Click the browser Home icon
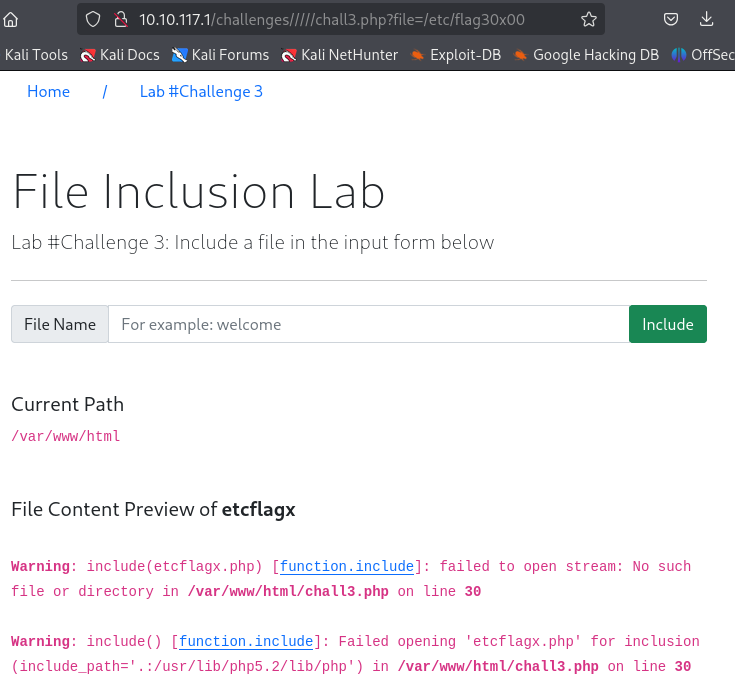Screen dimensions: 735x680 (x=10, y=20)
